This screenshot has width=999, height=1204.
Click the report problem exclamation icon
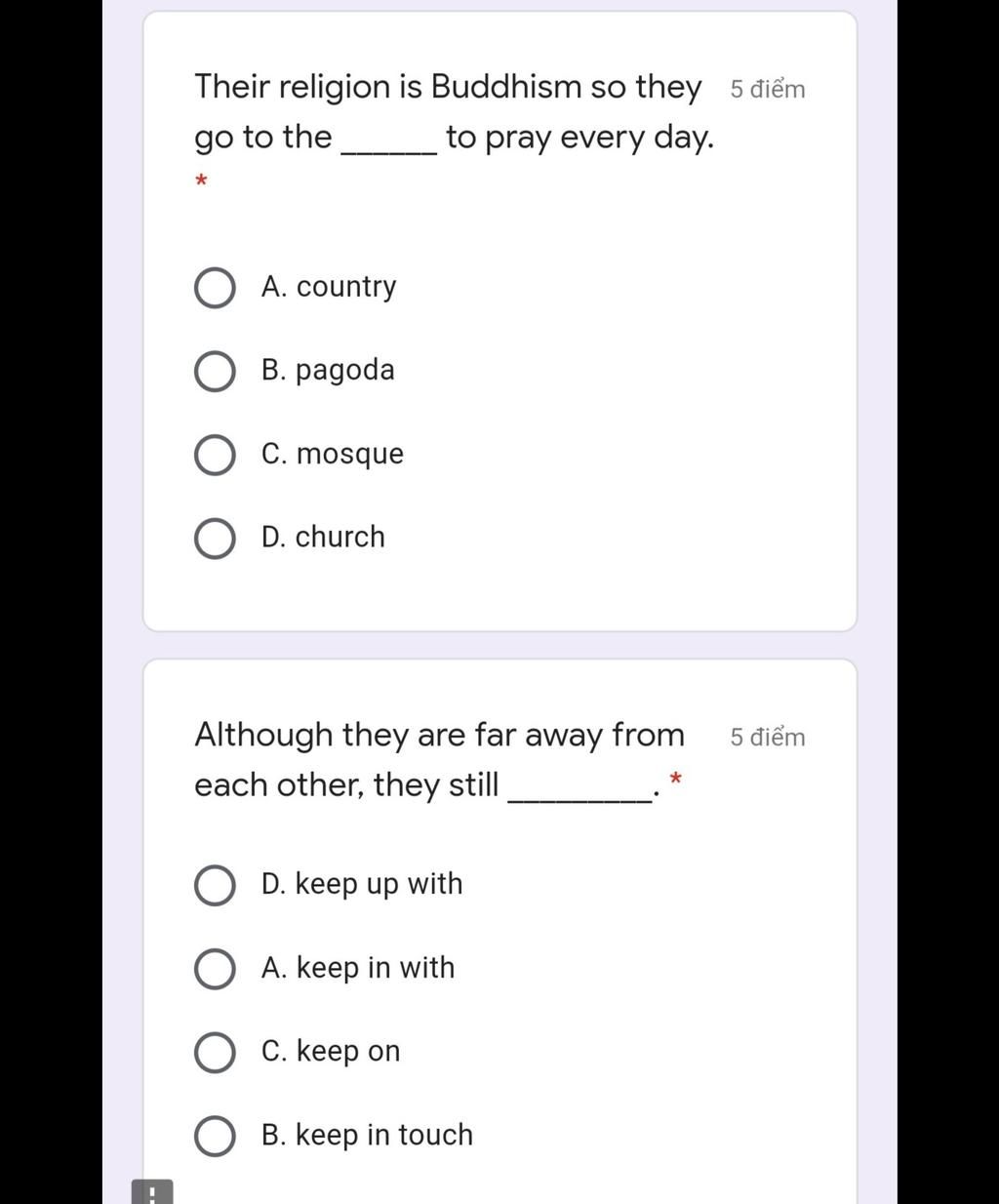pos(152,1192)
